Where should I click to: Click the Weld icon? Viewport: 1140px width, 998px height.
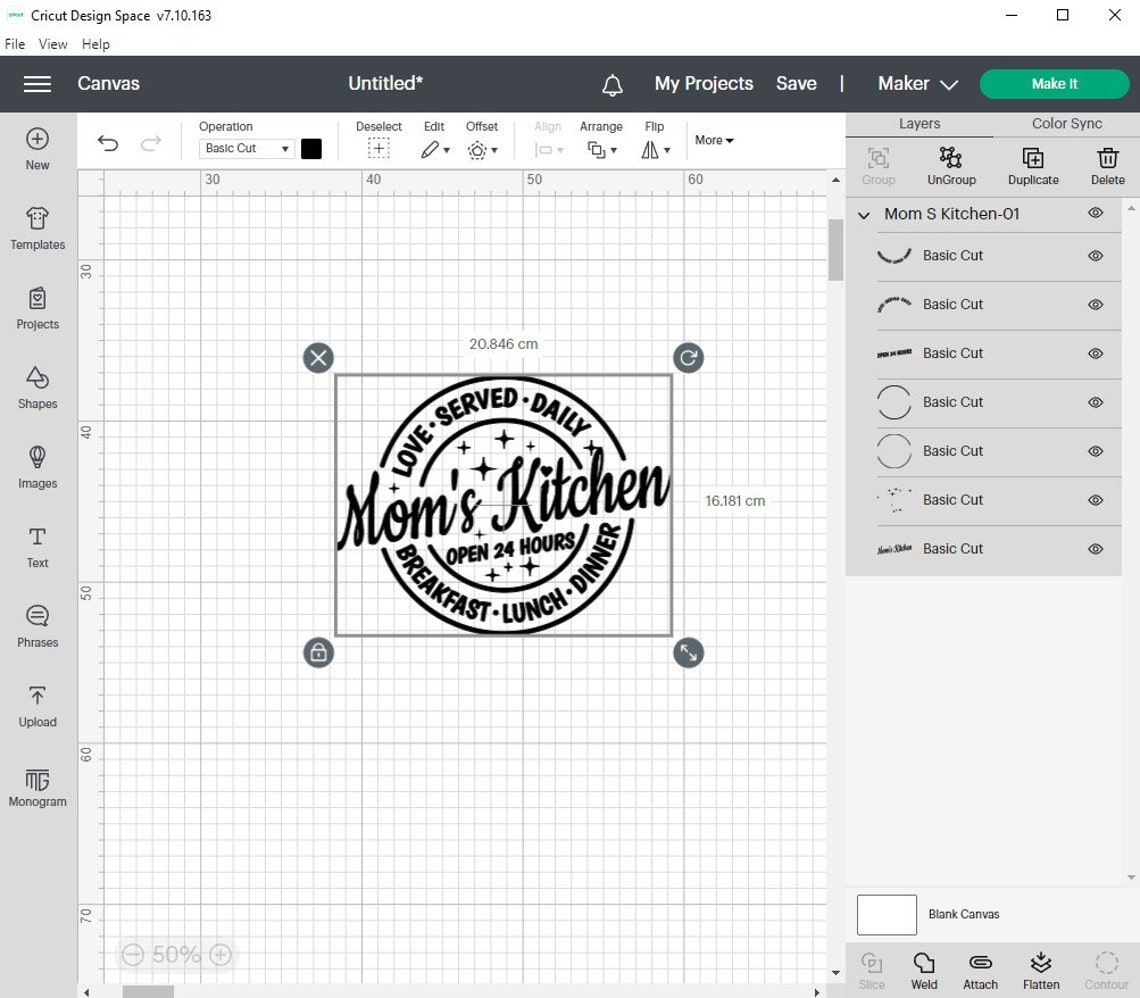(x=923, y=967)
